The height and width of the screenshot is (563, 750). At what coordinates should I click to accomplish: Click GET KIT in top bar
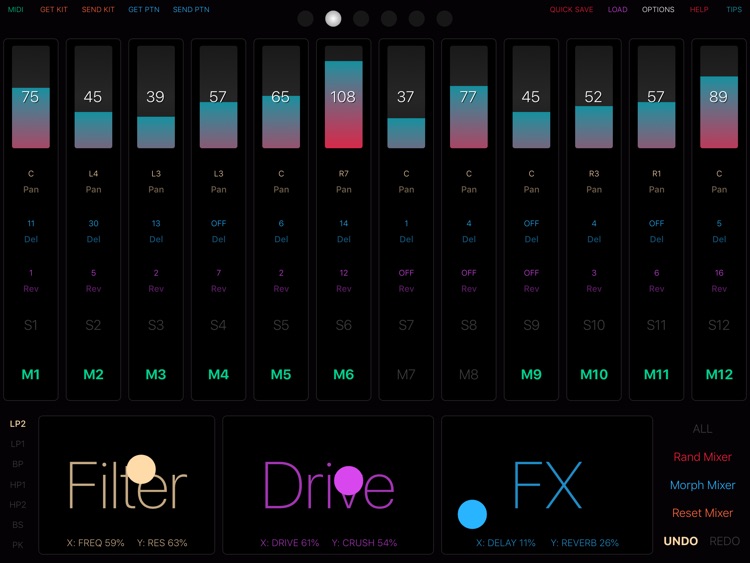point(54,9)
